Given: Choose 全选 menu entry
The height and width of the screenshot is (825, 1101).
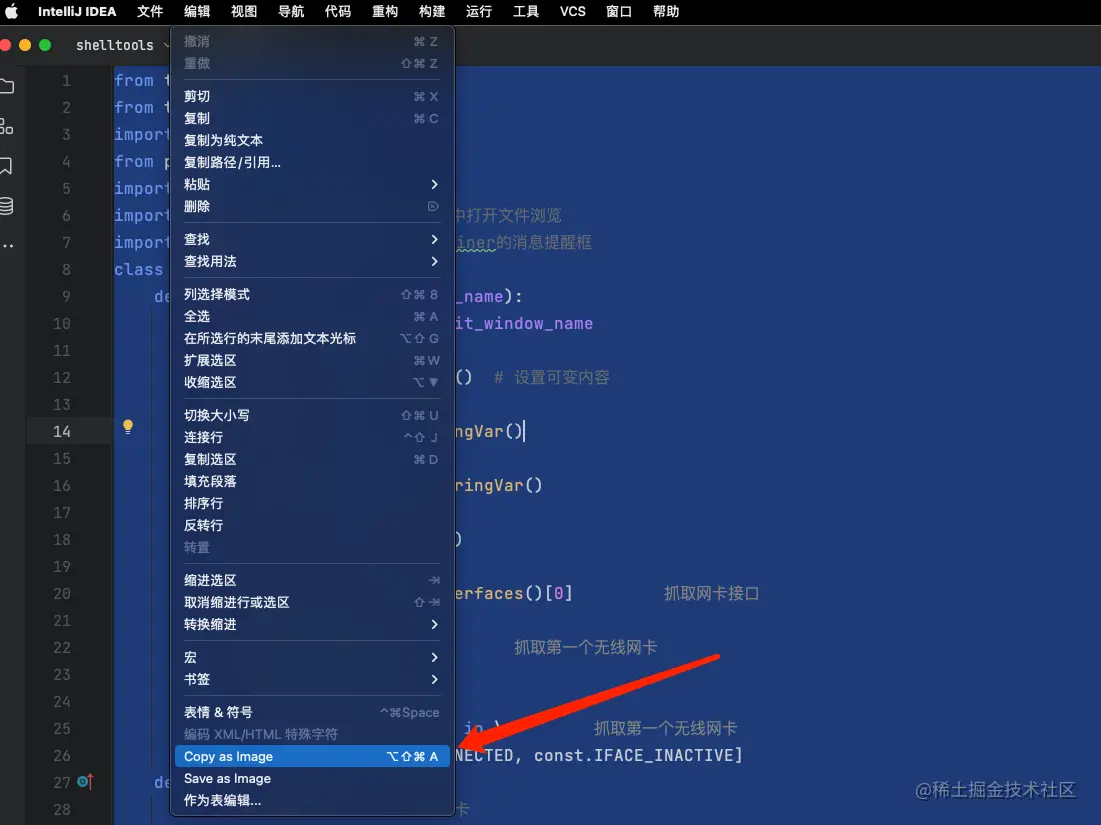Looking at the screenshot, I should [x=312, y=316].
